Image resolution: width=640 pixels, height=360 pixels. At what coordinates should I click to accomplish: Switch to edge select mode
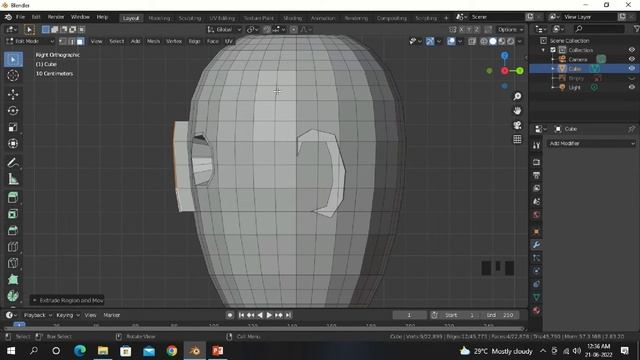[71, 41]
